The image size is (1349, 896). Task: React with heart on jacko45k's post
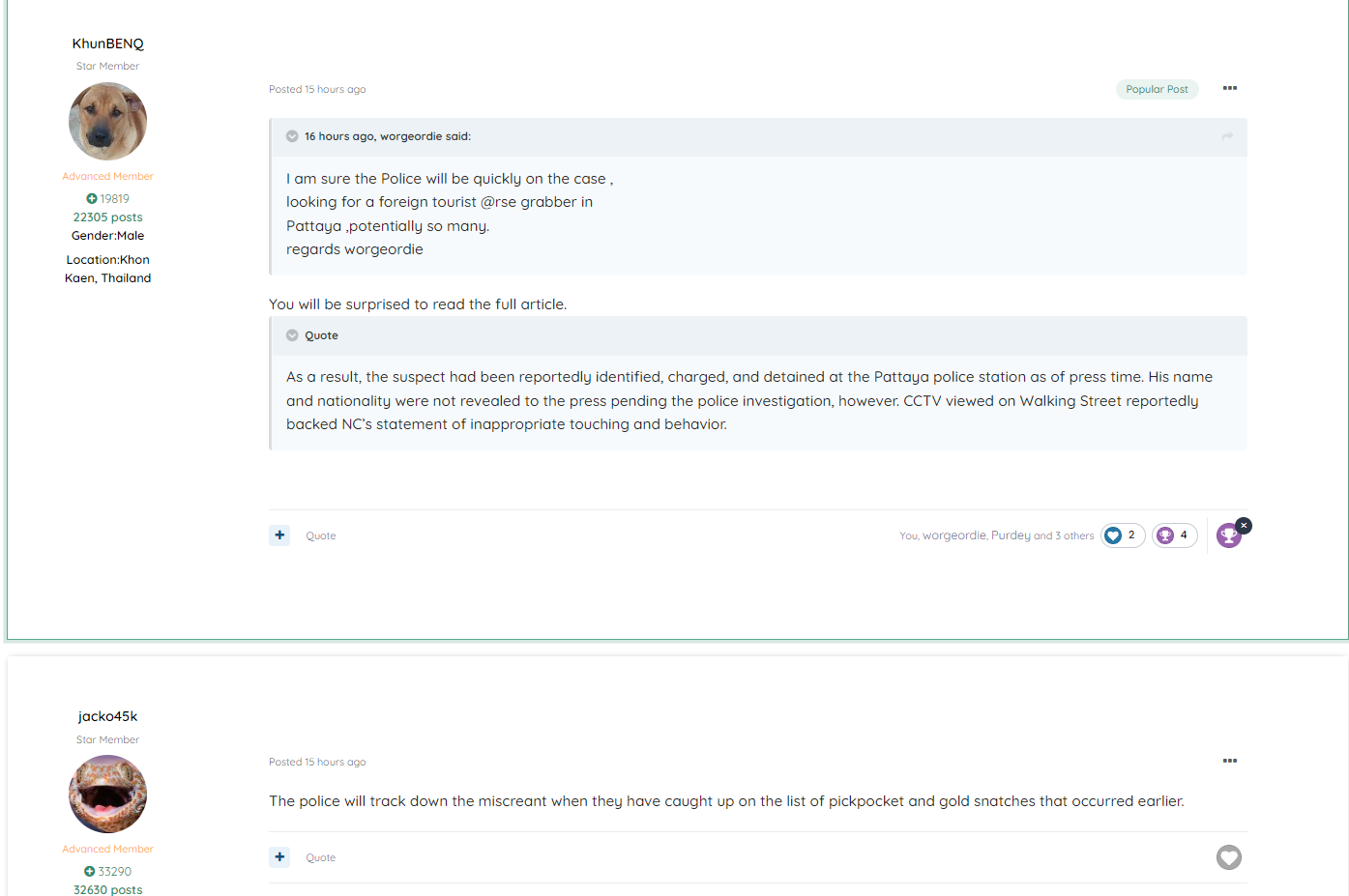[1228, 857]
